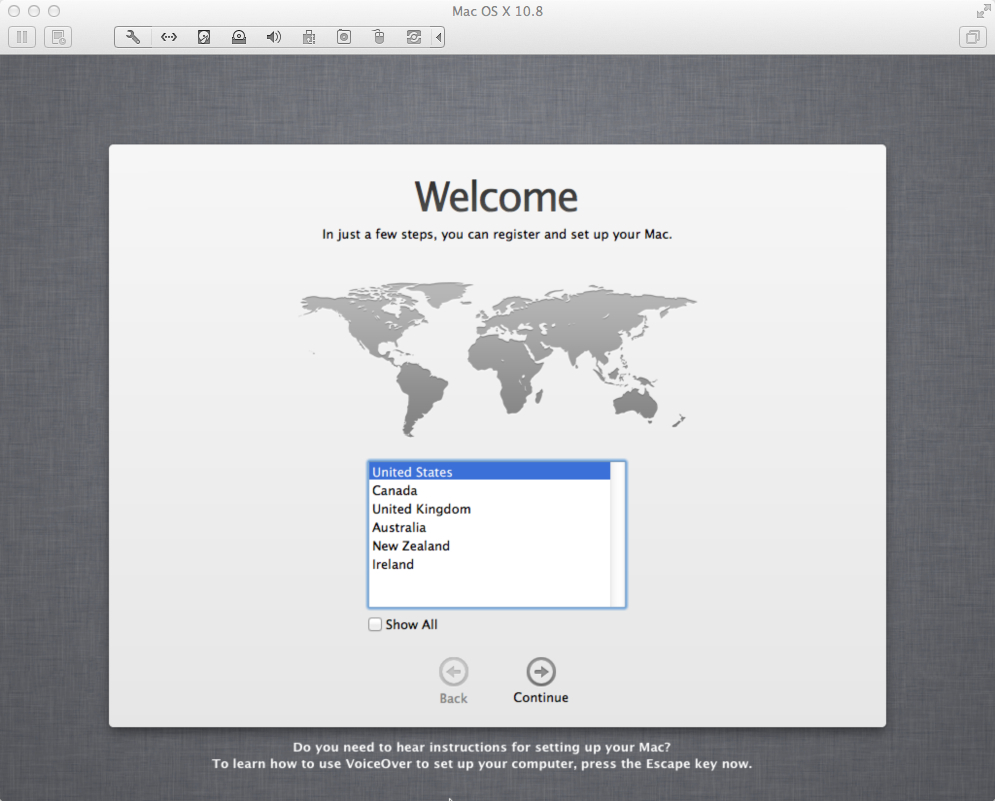Click the network adapter arrows icon

(169, 37)
